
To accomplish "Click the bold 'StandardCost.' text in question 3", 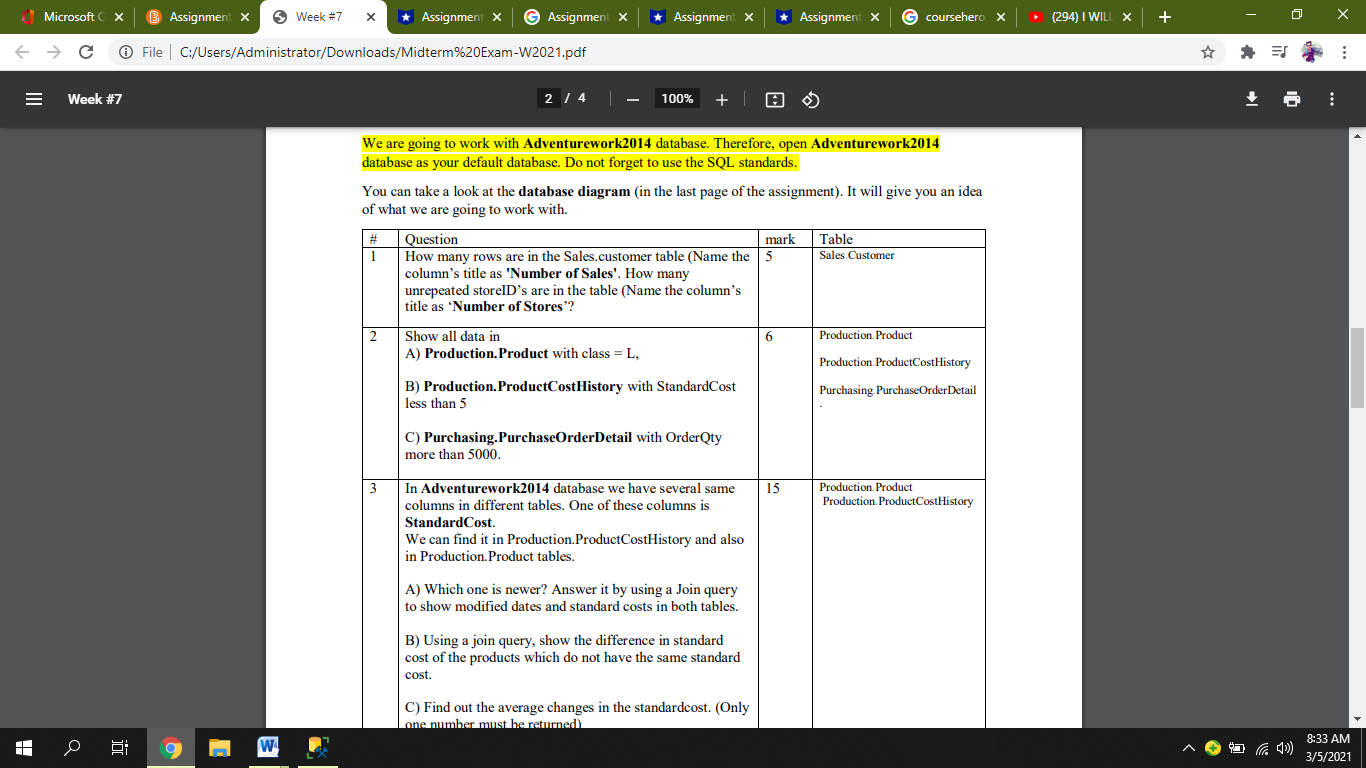I will 449,522.
